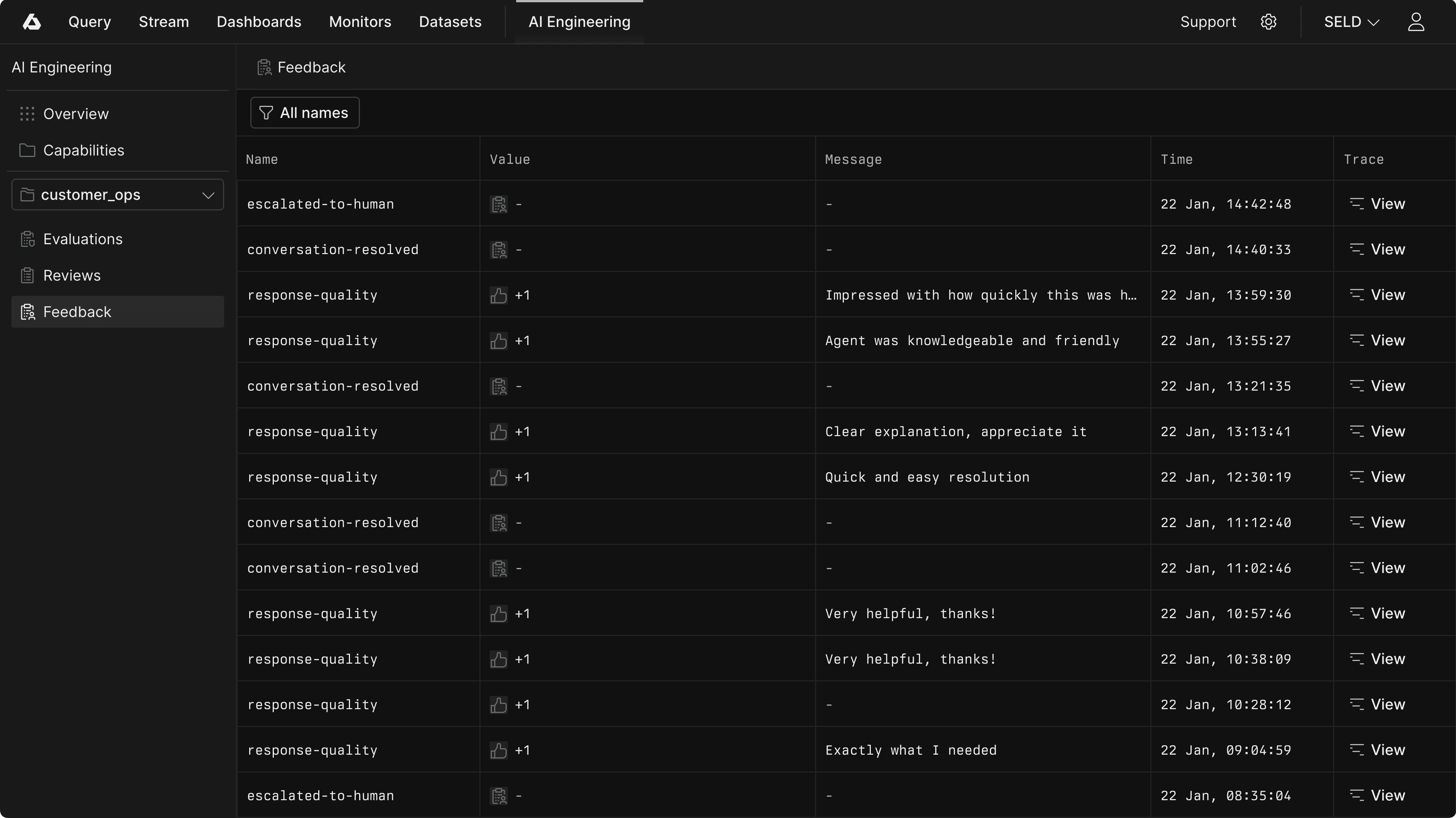
Task: Open the user profile icon
Action: (1415, 22)
